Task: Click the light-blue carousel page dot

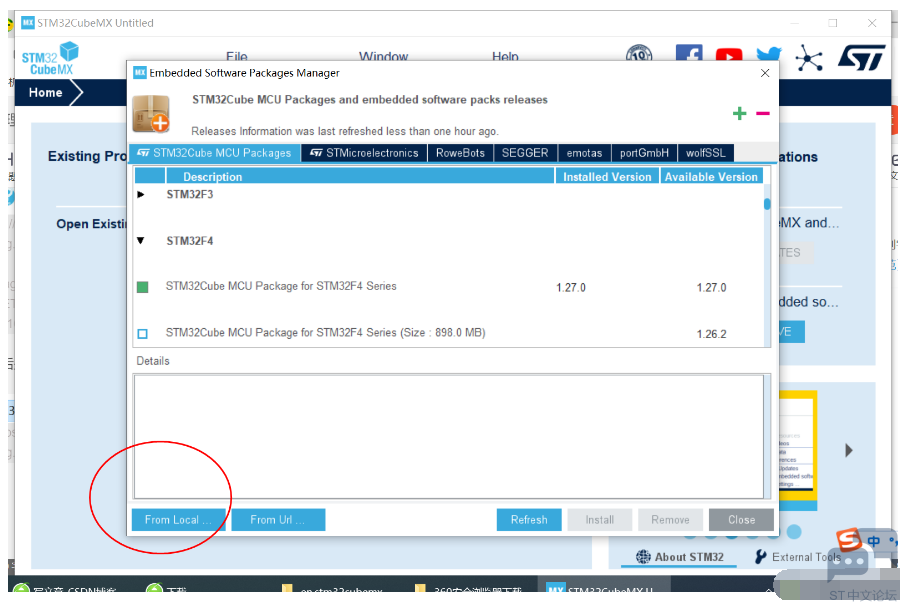Action: point(794,531)
